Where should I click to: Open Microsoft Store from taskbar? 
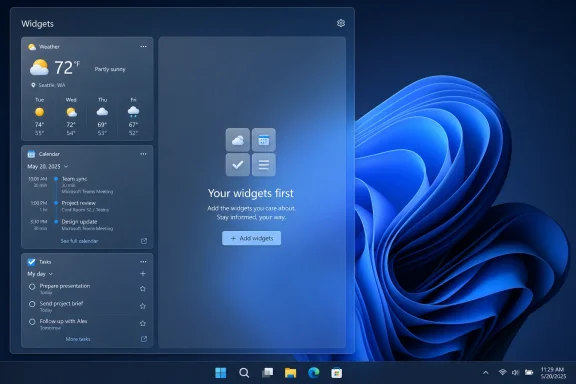point(336,373)
